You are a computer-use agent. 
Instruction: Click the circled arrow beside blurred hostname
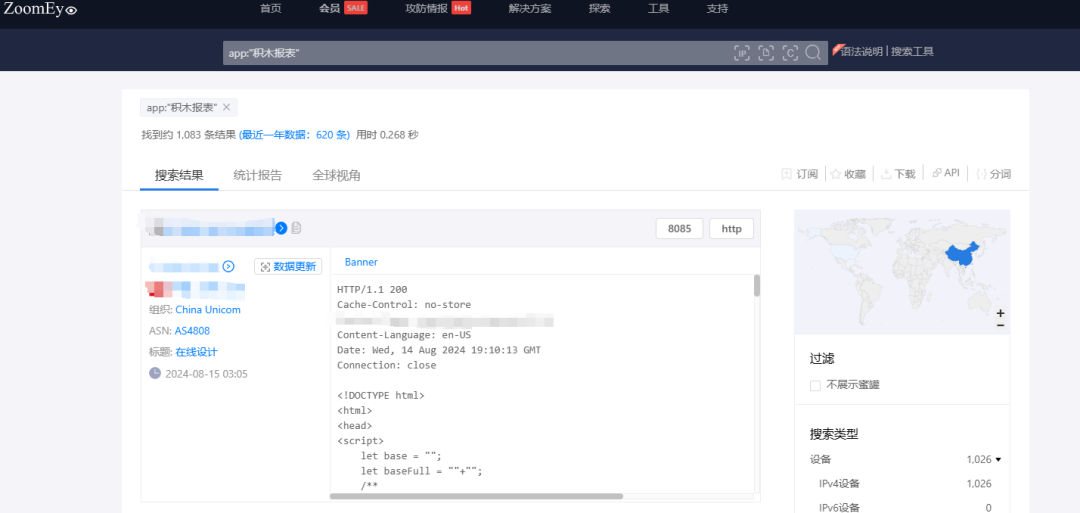pos(229,266)
